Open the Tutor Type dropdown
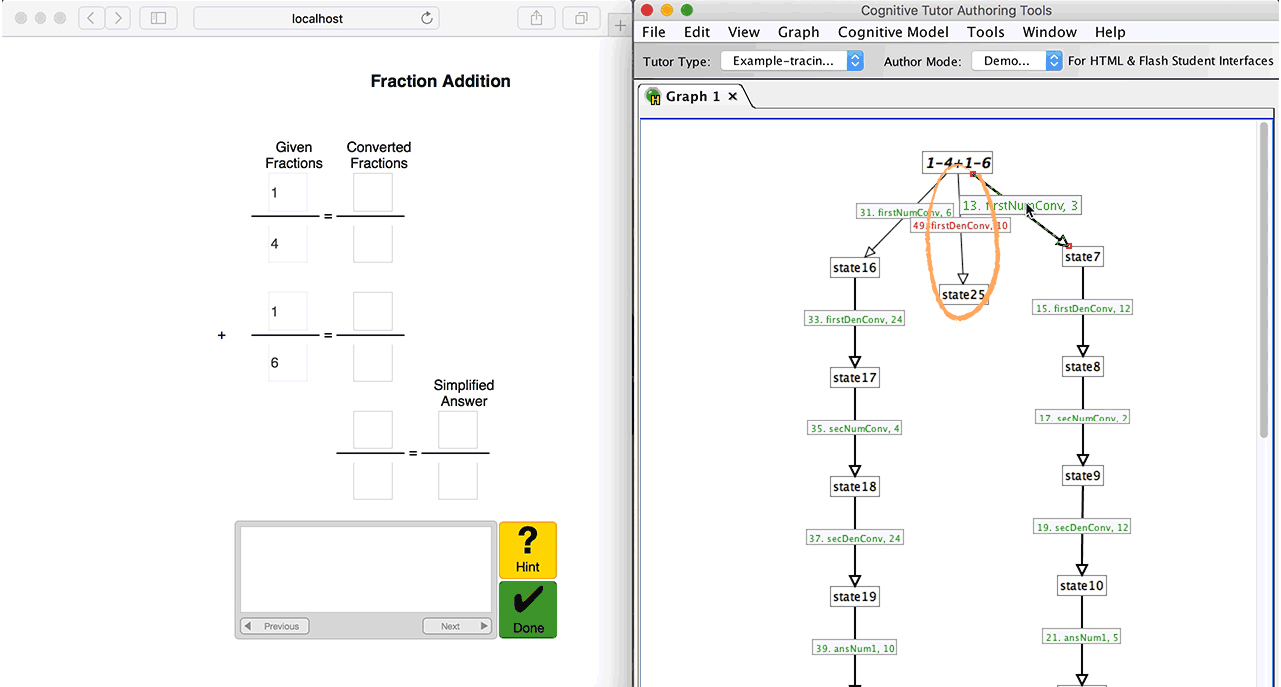Viewport: 1281px width, 687px height. coord(792,61)
